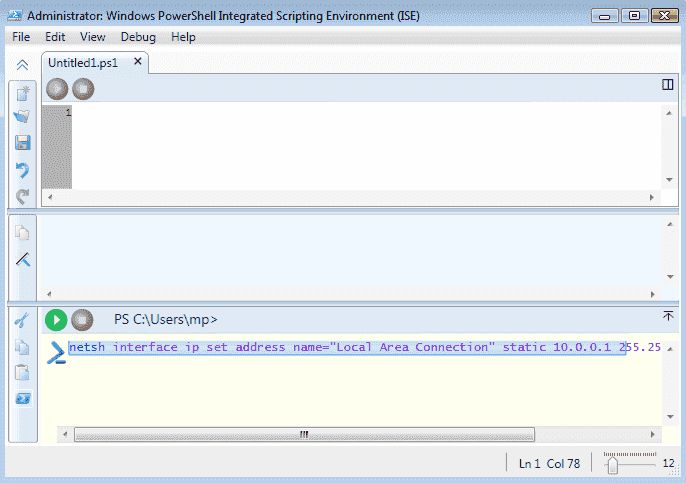The width and height of the screenshot is (686, 483).
Task: Click the Redo arrow icon
Action: click(x=22, y=196)
